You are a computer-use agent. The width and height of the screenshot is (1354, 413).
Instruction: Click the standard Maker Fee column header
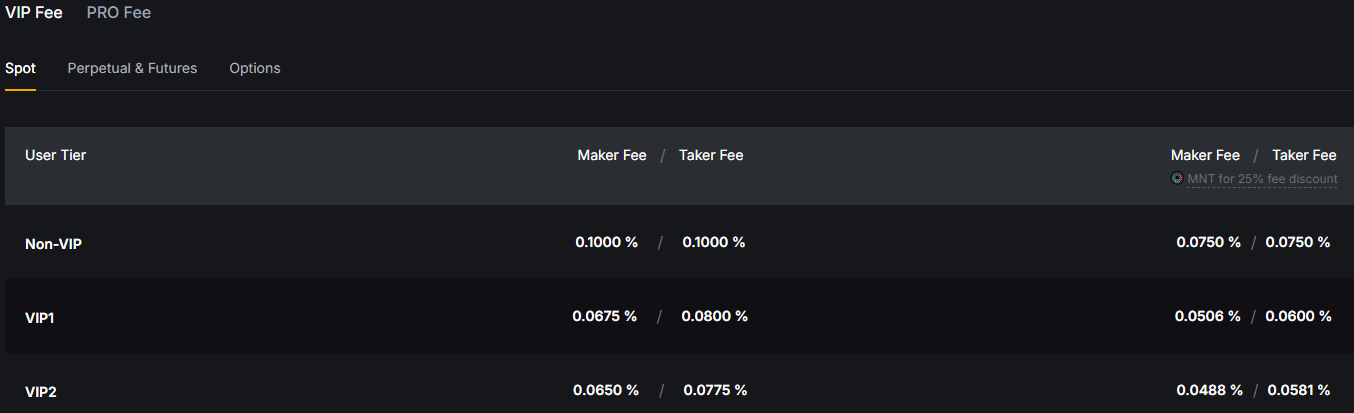pos(612,155)
